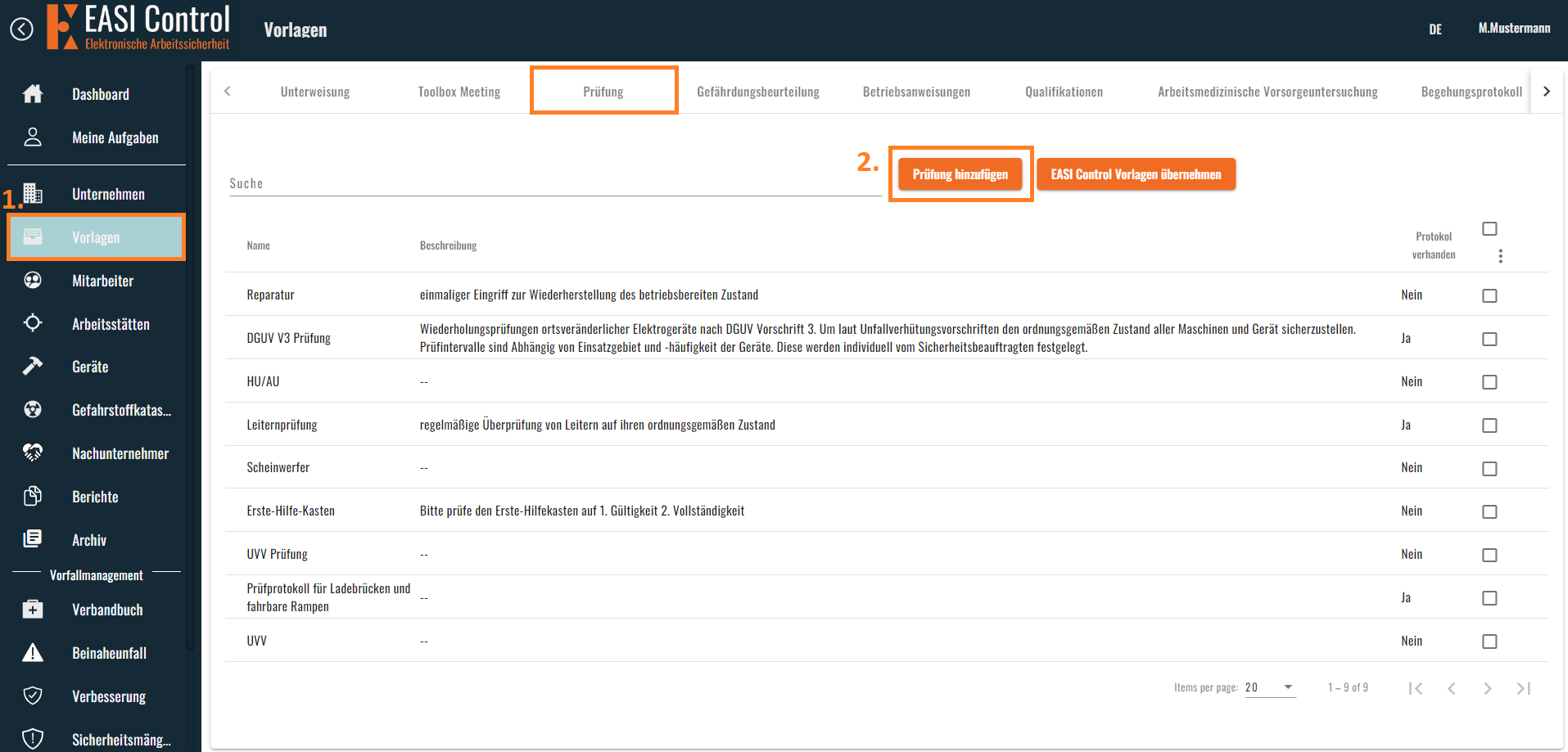Screen dimensions: 1568x752
Task: Click the Protokoll vorhanden column header
Action: tap(1434, 245)
